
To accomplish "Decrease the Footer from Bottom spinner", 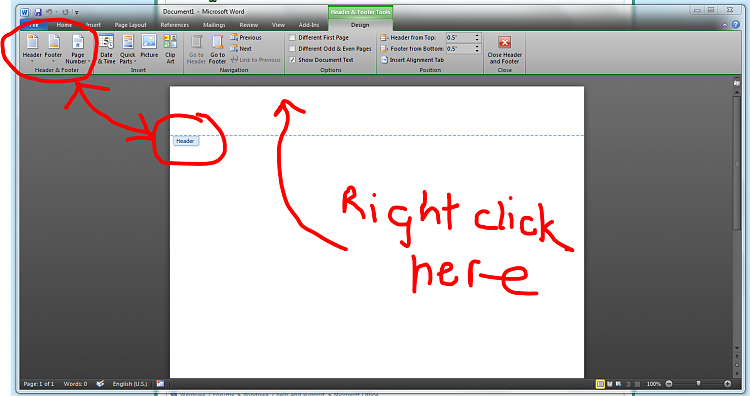I will pos(477,51).
